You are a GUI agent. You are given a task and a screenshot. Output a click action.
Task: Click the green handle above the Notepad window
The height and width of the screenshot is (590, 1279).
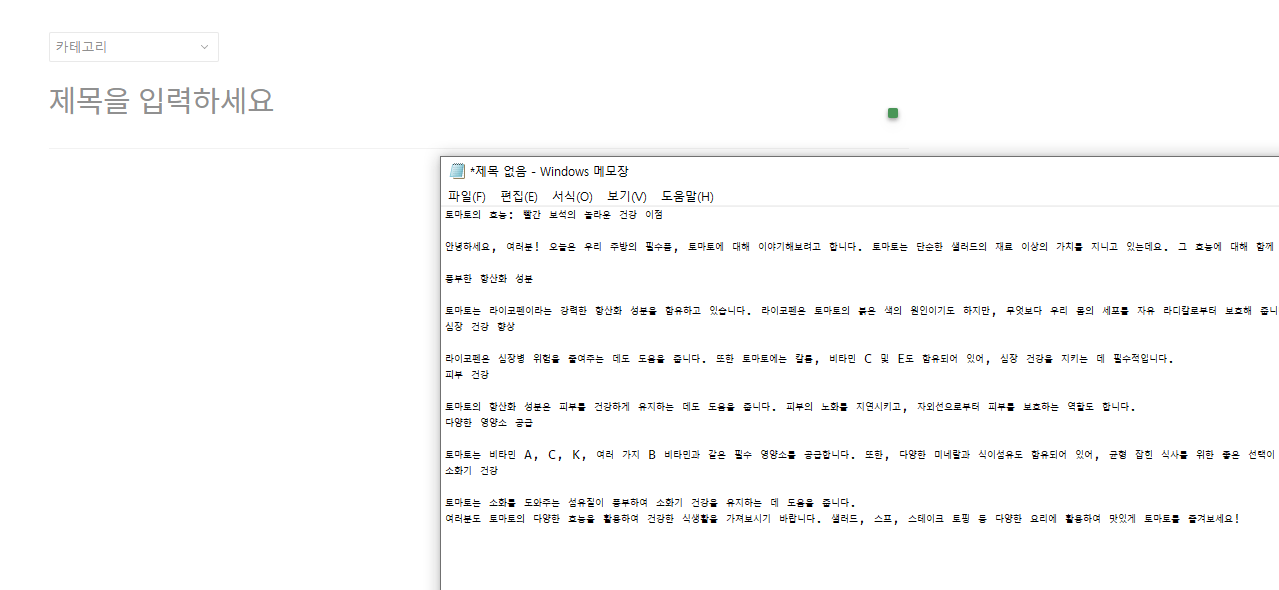pos(891,113)
